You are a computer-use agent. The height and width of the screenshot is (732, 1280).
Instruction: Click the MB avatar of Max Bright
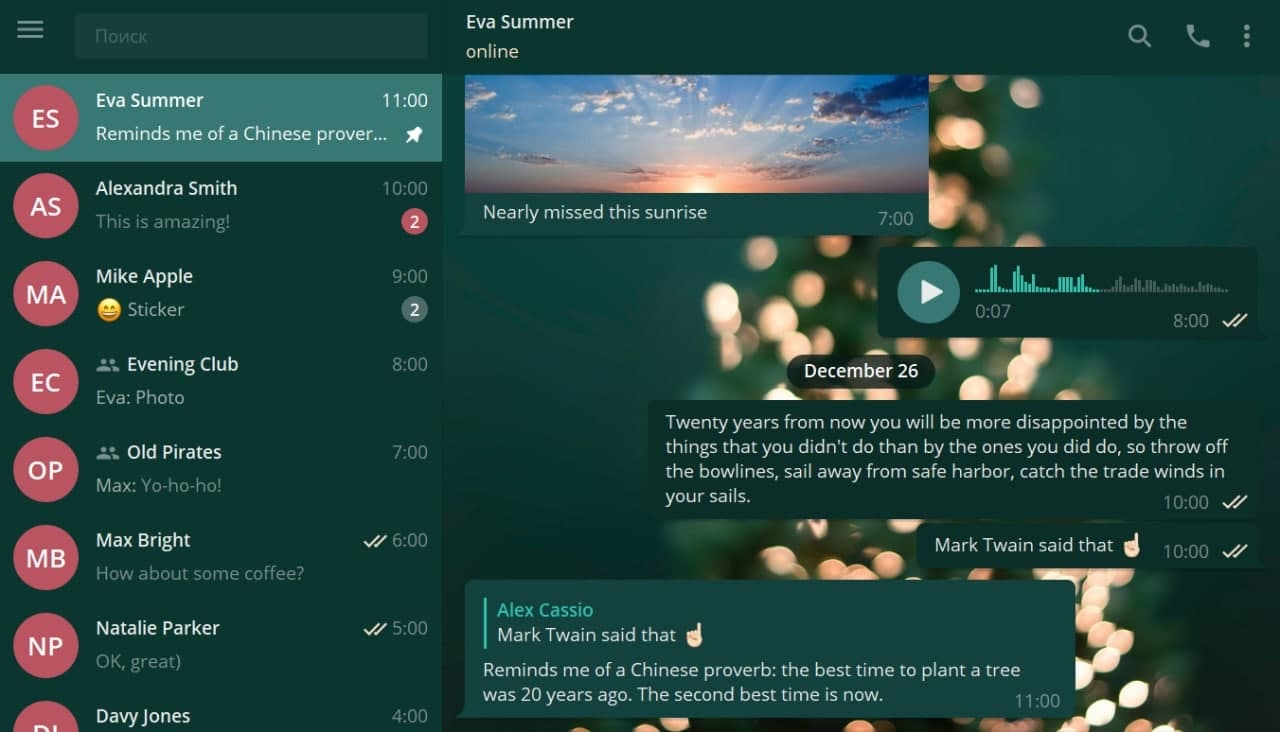tap(45, 558)
